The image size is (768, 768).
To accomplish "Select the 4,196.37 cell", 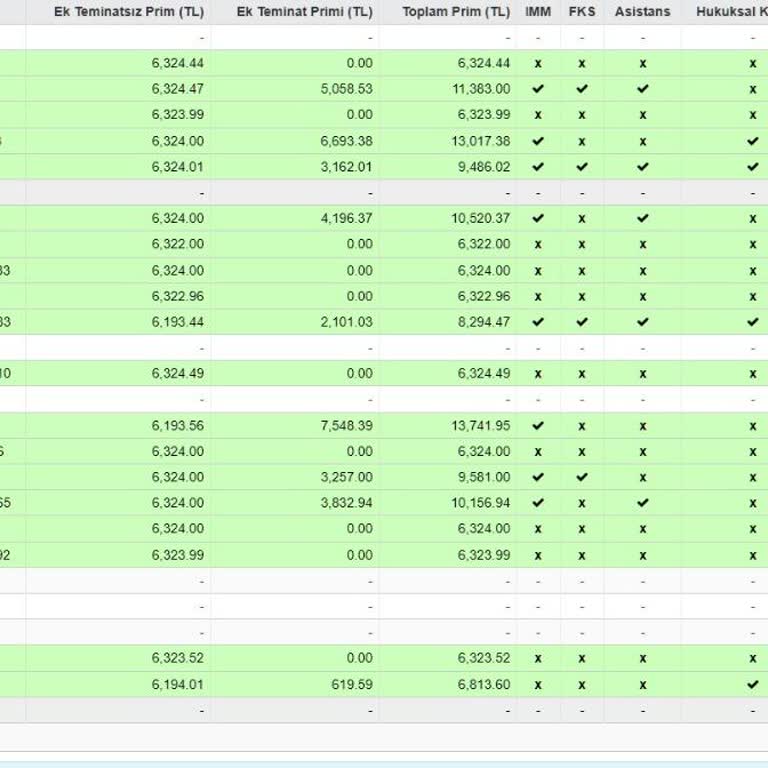I will 347,218.
